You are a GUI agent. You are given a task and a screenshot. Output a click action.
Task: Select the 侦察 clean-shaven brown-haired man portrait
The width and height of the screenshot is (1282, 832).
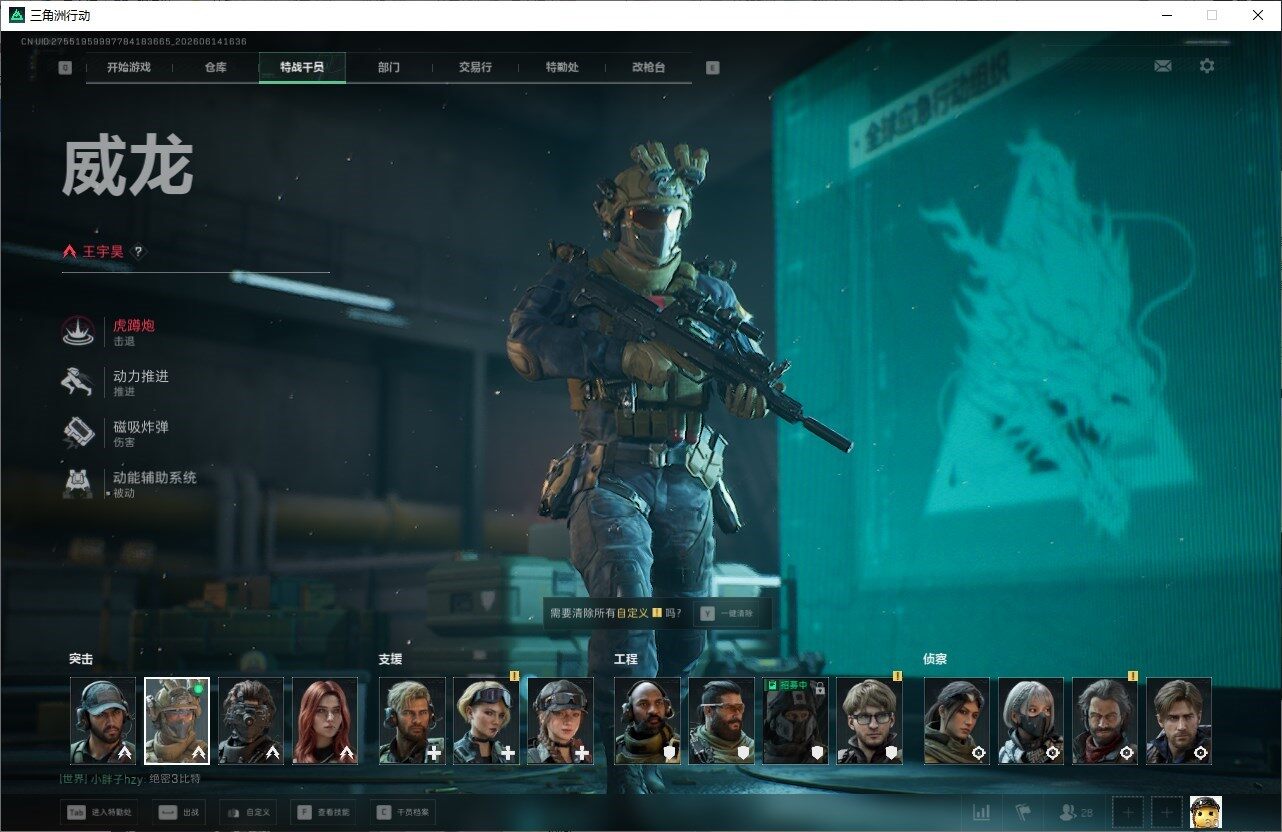coord(1178,721)
